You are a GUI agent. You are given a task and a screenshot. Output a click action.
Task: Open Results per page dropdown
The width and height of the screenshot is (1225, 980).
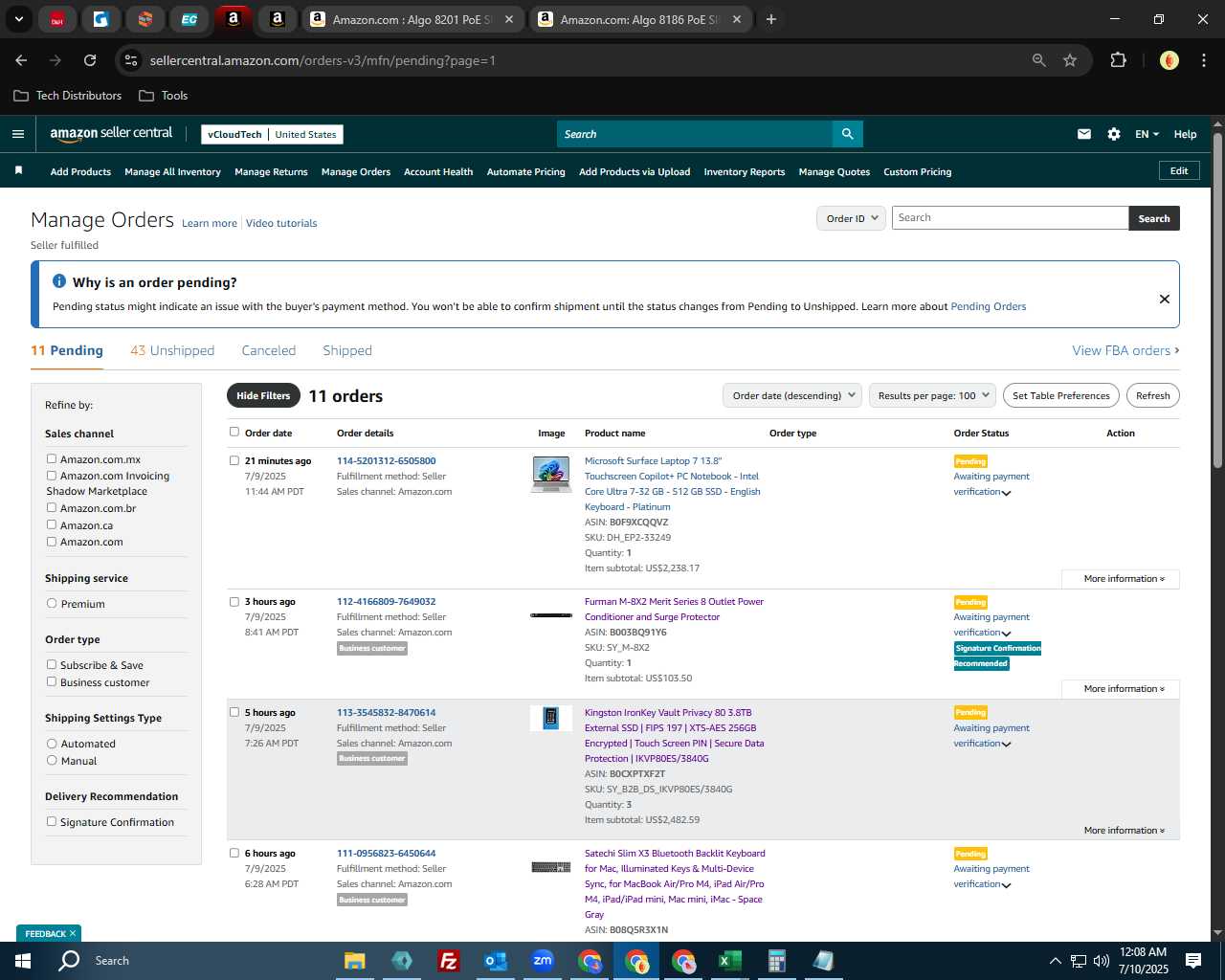pyautogui.click(x=933, y=395)
